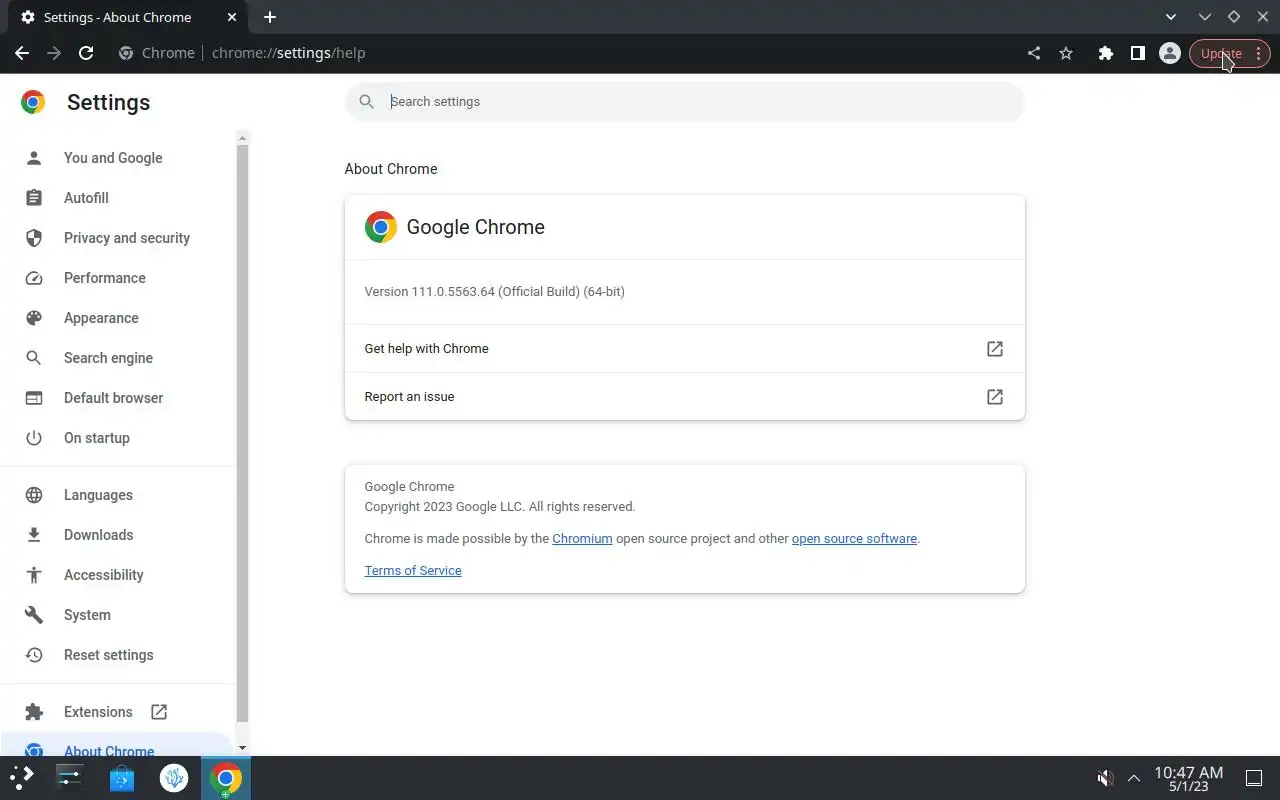Image resolution: width=1280 pixels, height=800 pixels.
Task: Toggle the side panel icon
Action: [x=1137, y=53]
